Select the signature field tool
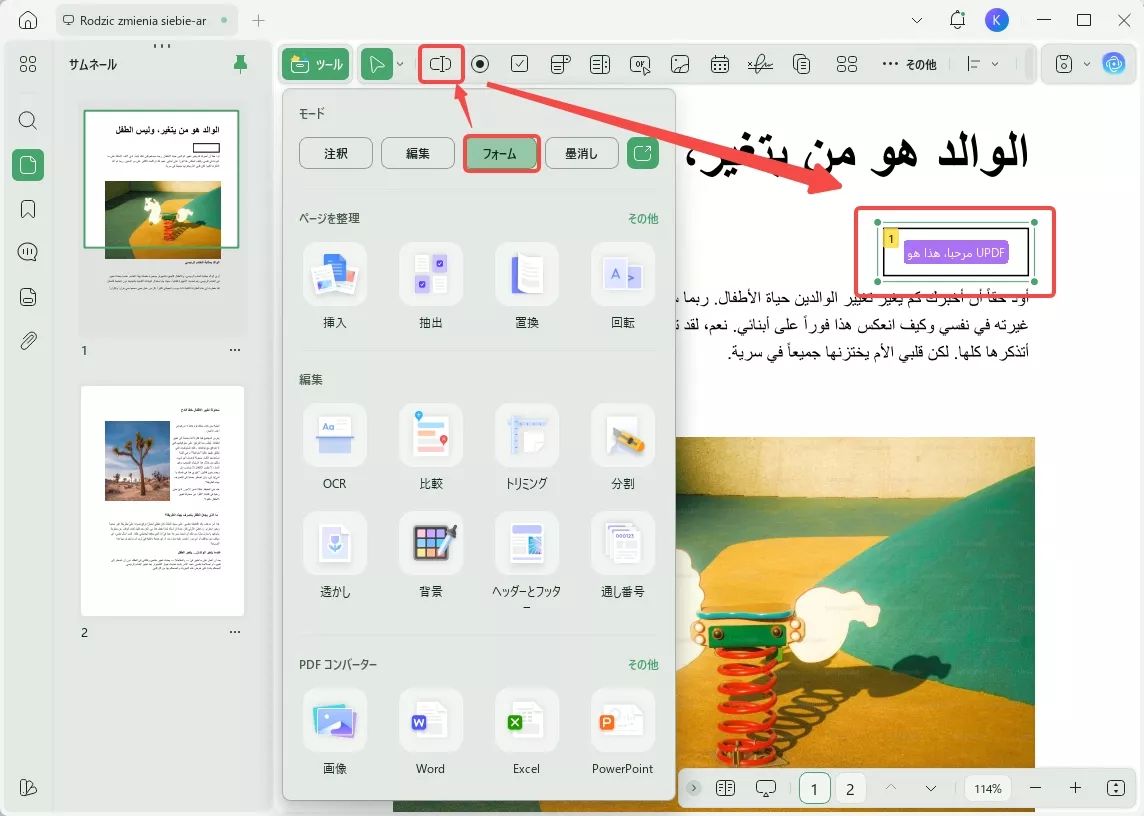Screen dimensions: 1144x816 pos(760,63)
